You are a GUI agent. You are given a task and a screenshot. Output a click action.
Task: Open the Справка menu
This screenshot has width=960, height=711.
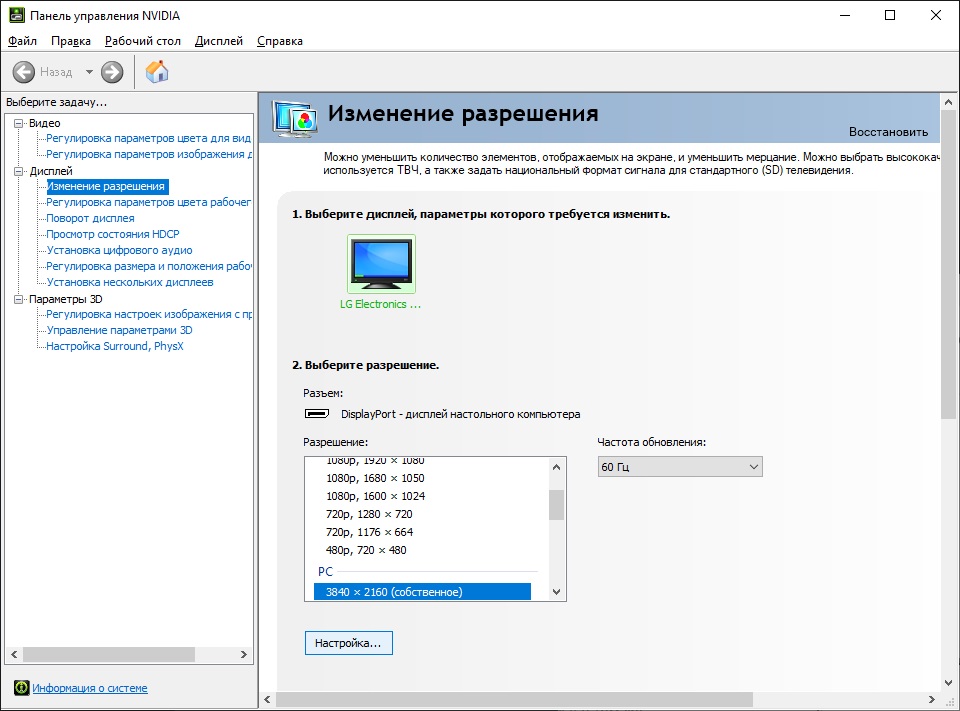point(280,41)
